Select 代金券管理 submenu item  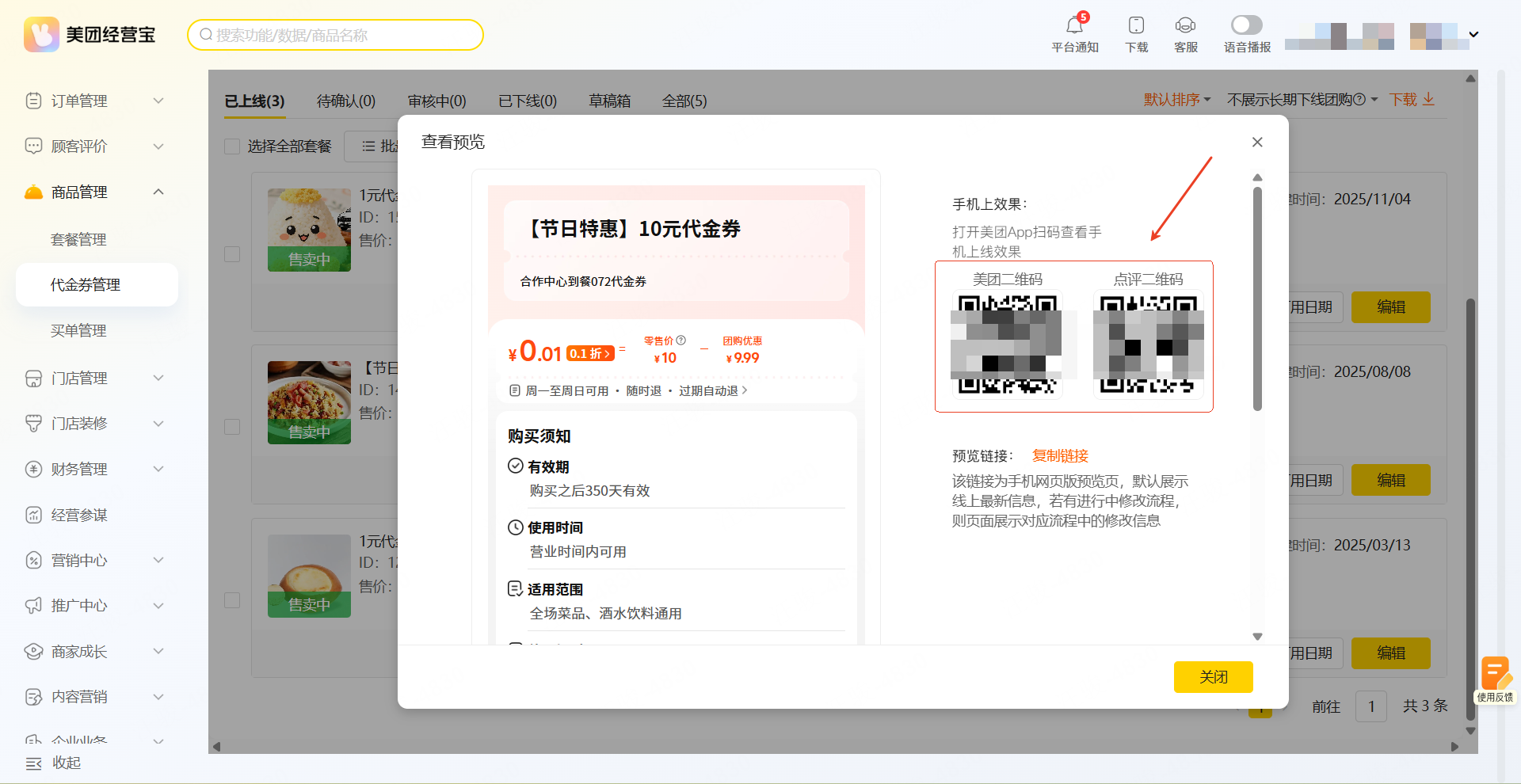[97, 284]
